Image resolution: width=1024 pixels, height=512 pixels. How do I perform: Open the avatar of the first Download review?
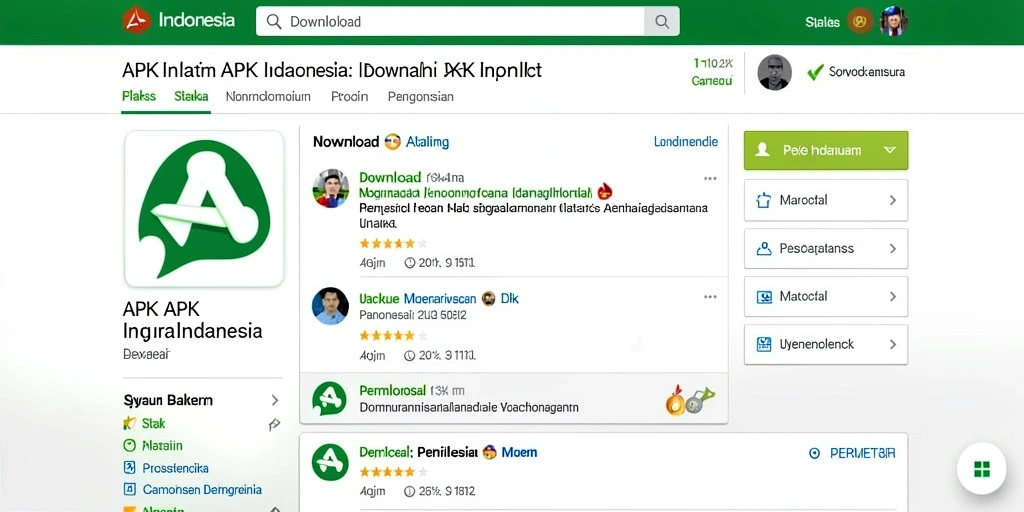coord(330,189)
